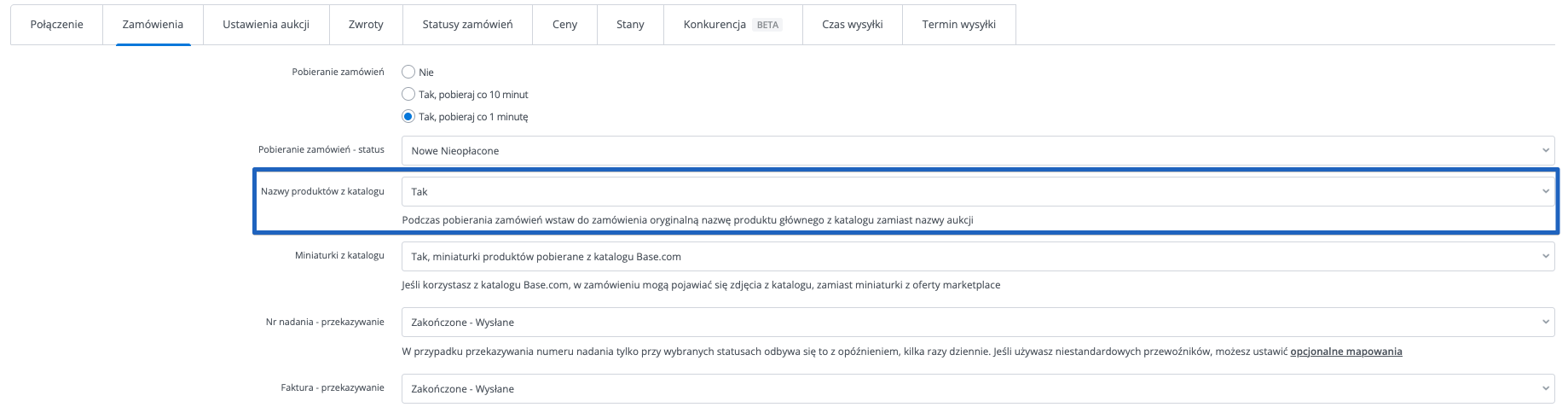Screen dimensions: 1568x413
Task: Open the Połączenie tab
Action: tap(56, 25)
